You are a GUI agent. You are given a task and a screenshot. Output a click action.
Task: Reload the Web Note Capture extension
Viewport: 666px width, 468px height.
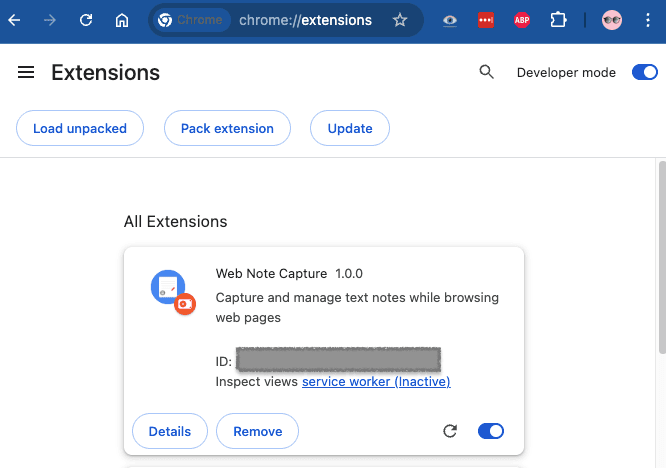click(x=450, y=431)
